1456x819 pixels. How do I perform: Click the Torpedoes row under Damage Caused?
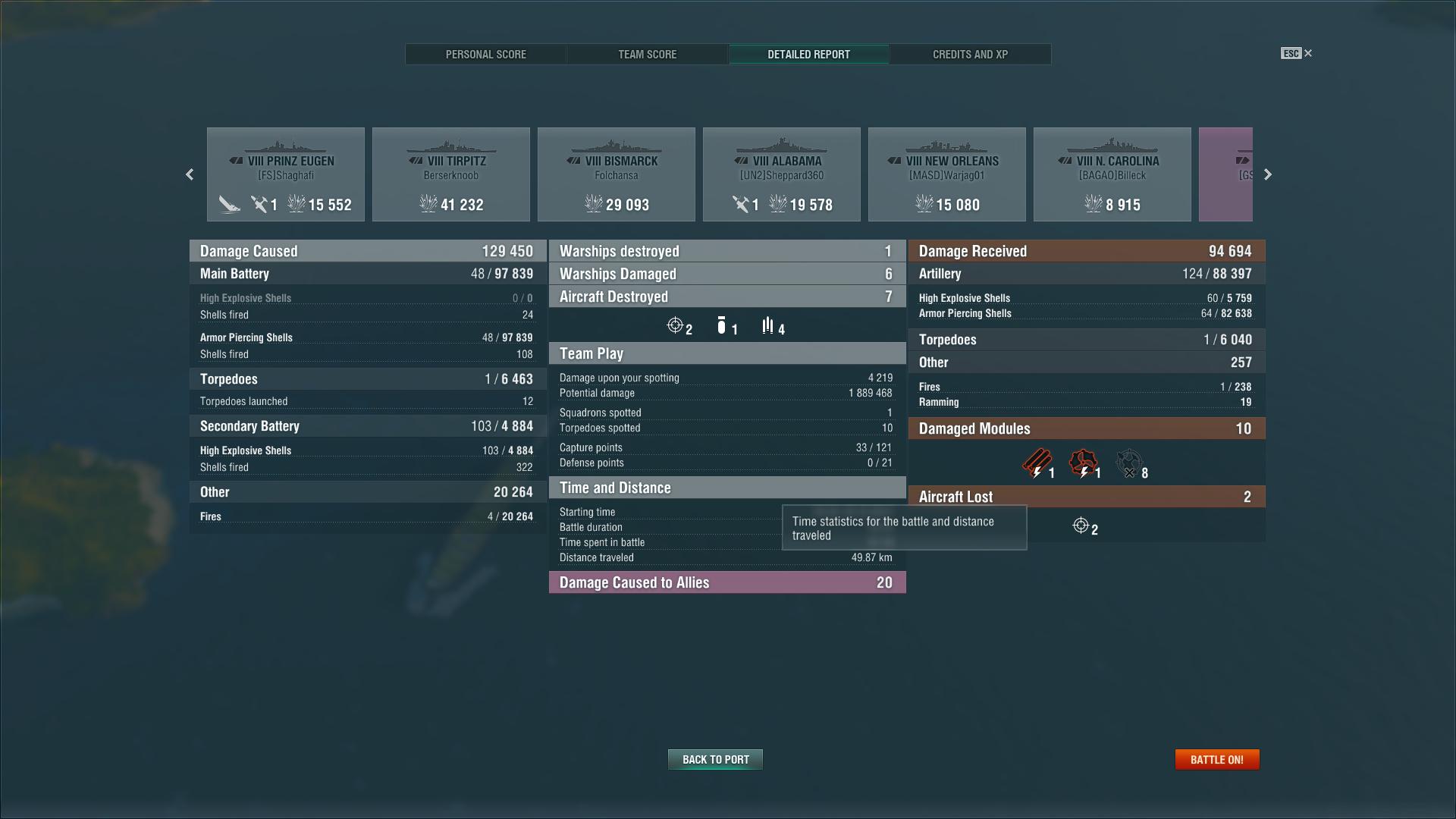[367, 379]
